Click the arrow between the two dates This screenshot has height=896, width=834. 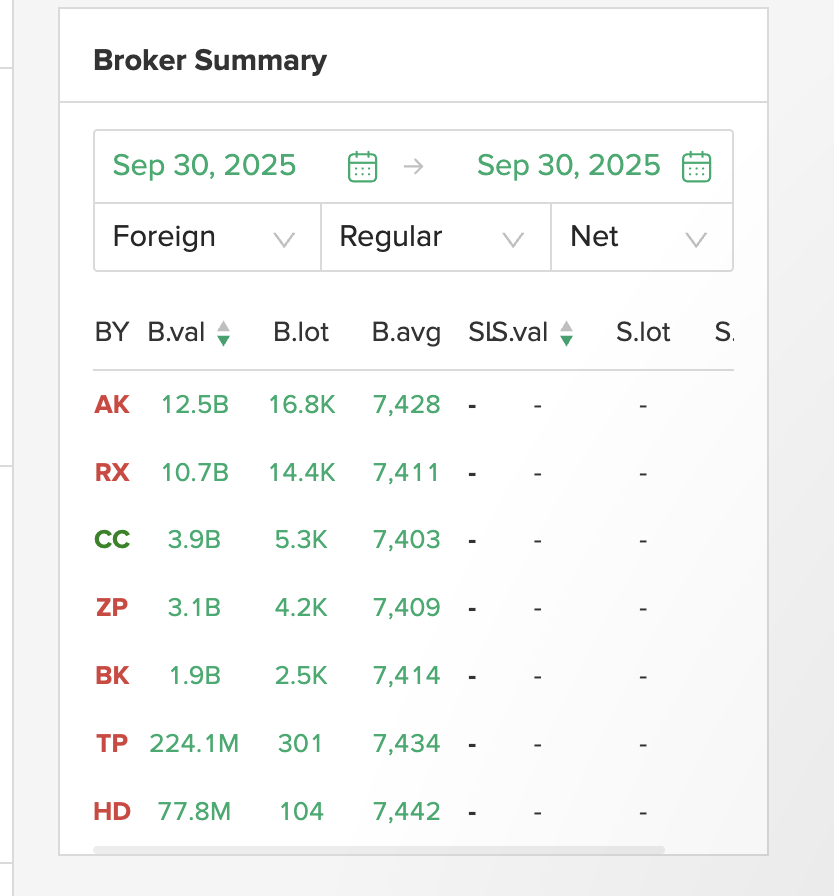point(413,166)
